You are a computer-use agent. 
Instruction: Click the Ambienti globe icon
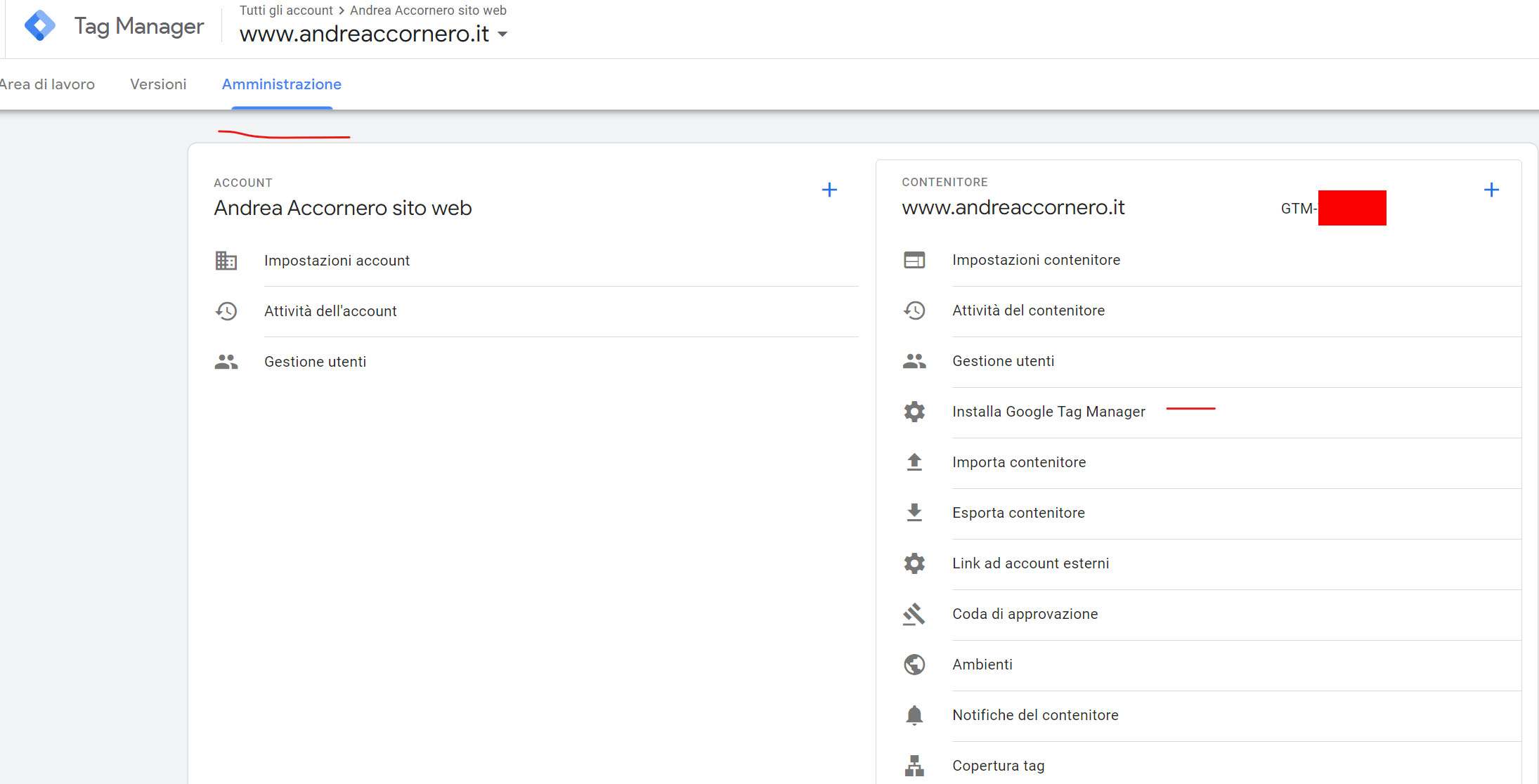914,665
